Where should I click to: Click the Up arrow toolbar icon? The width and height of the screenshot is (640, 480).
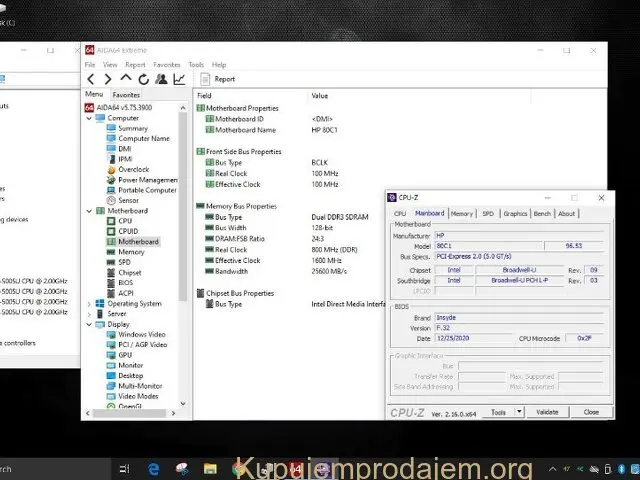click(x=126, y=79)
